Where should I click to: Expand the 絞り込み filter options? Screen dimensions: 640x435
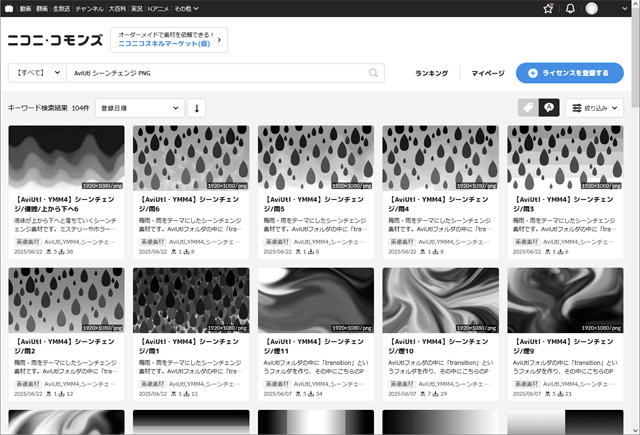click(601, 107)
